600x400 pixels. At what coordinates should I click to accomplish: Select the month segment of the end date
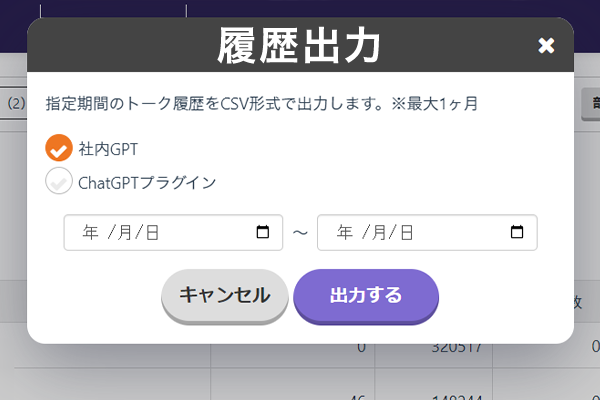click(x=379, y=233)
